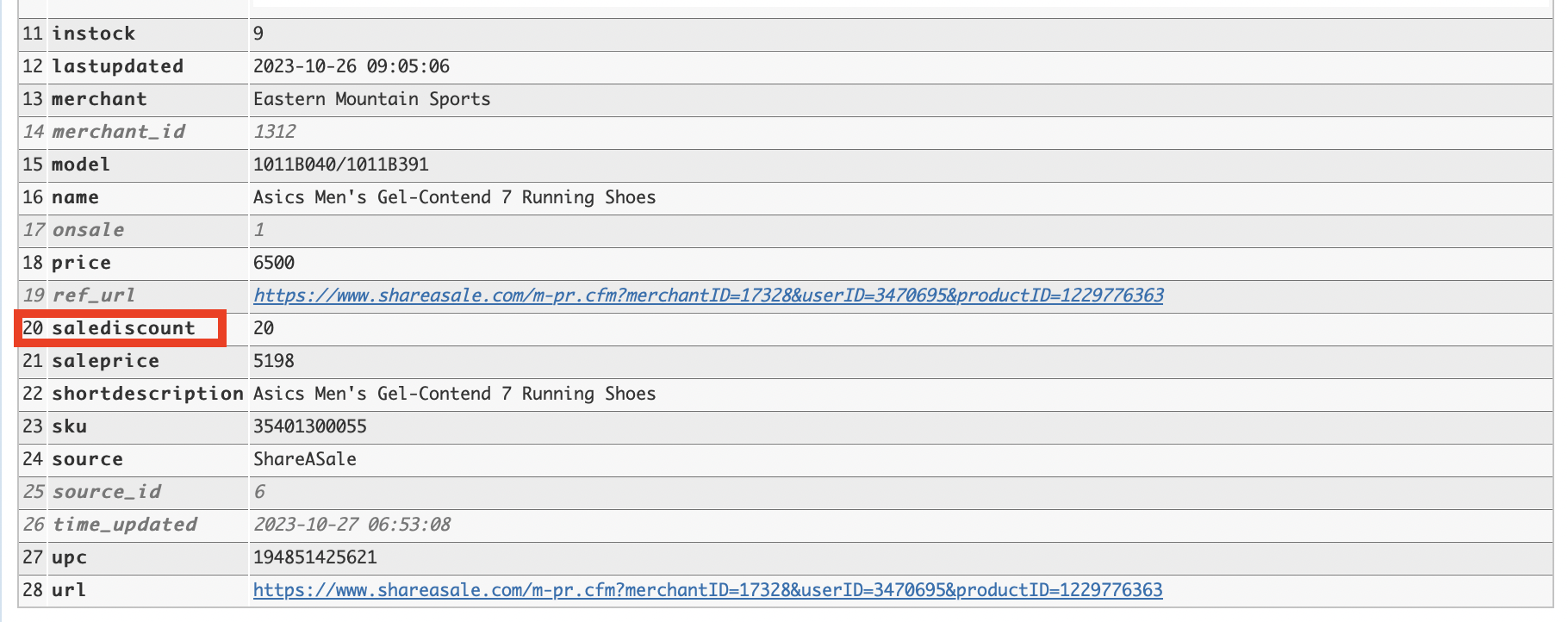Image resolution: width=1568 pixels, height=622 pixels.
Task: Click sku value 35401300055
Action: click(310, 426)
